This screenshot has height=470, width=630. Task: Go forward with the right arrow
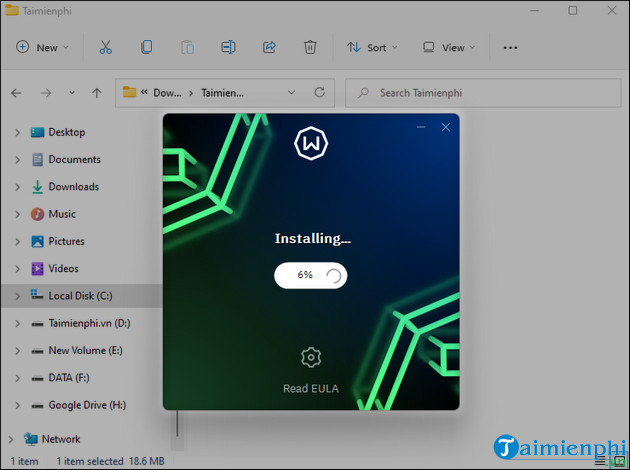coord(46,93)
